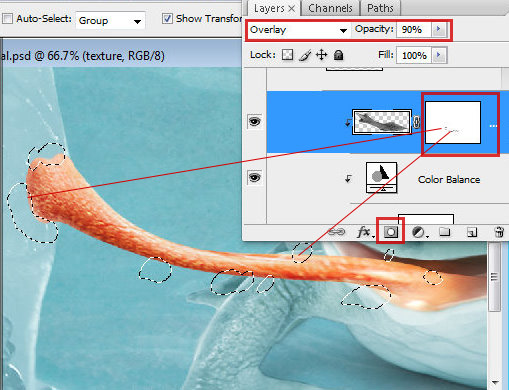
Task: Create new adjustment layer icon
Action: (419, 232)
